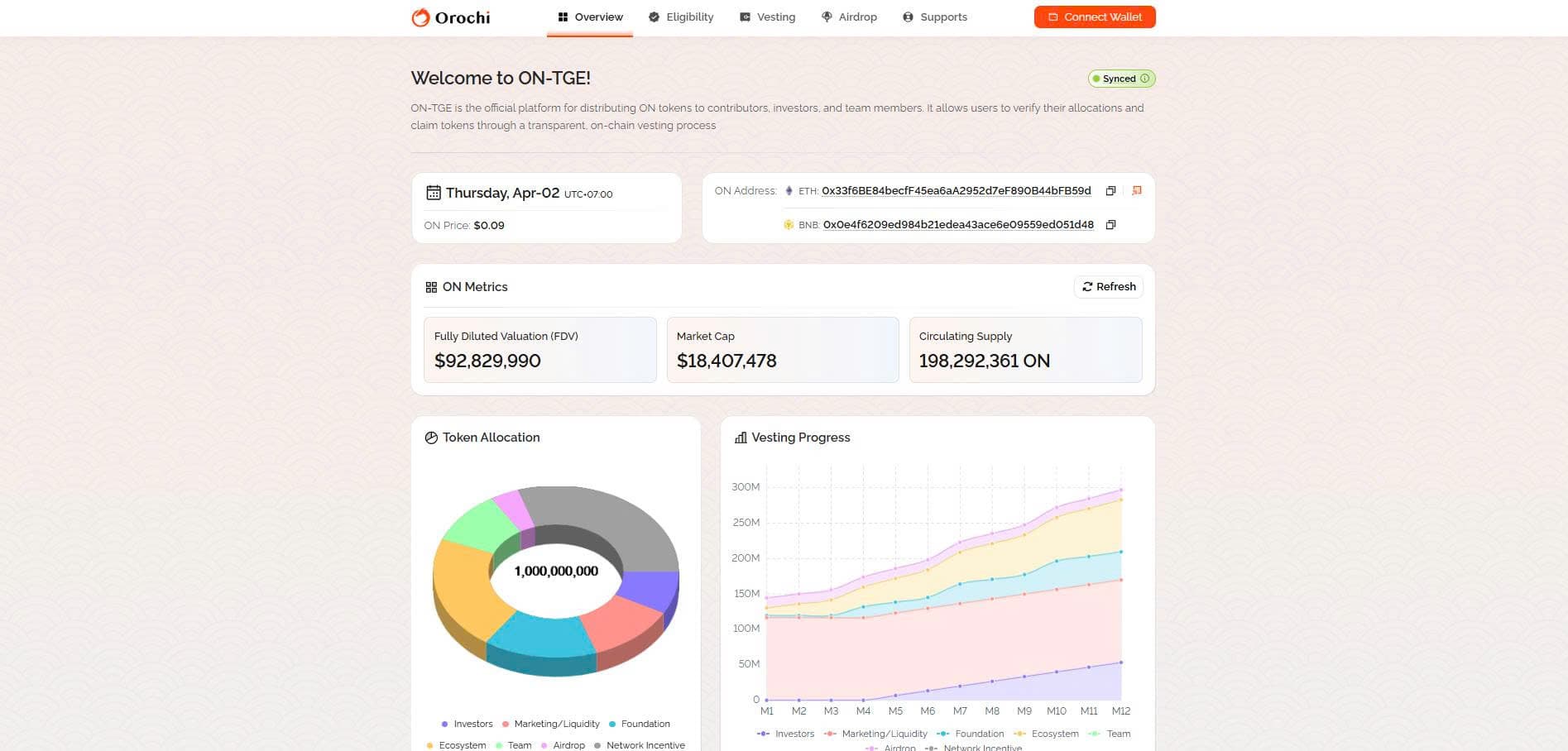
Task: Click the Thursday, Apr-02 date text
Action: 503,193
